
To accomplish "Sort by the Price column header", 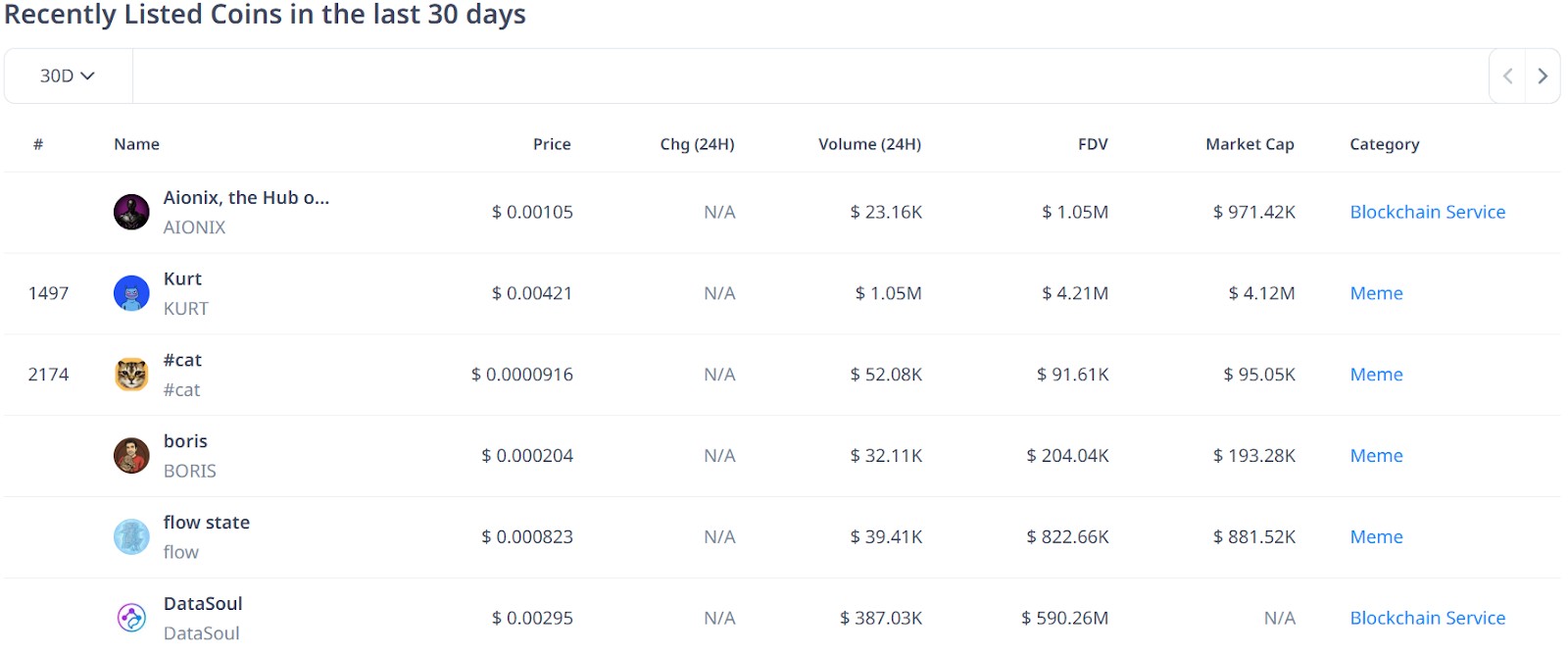I will click(552, 144).
